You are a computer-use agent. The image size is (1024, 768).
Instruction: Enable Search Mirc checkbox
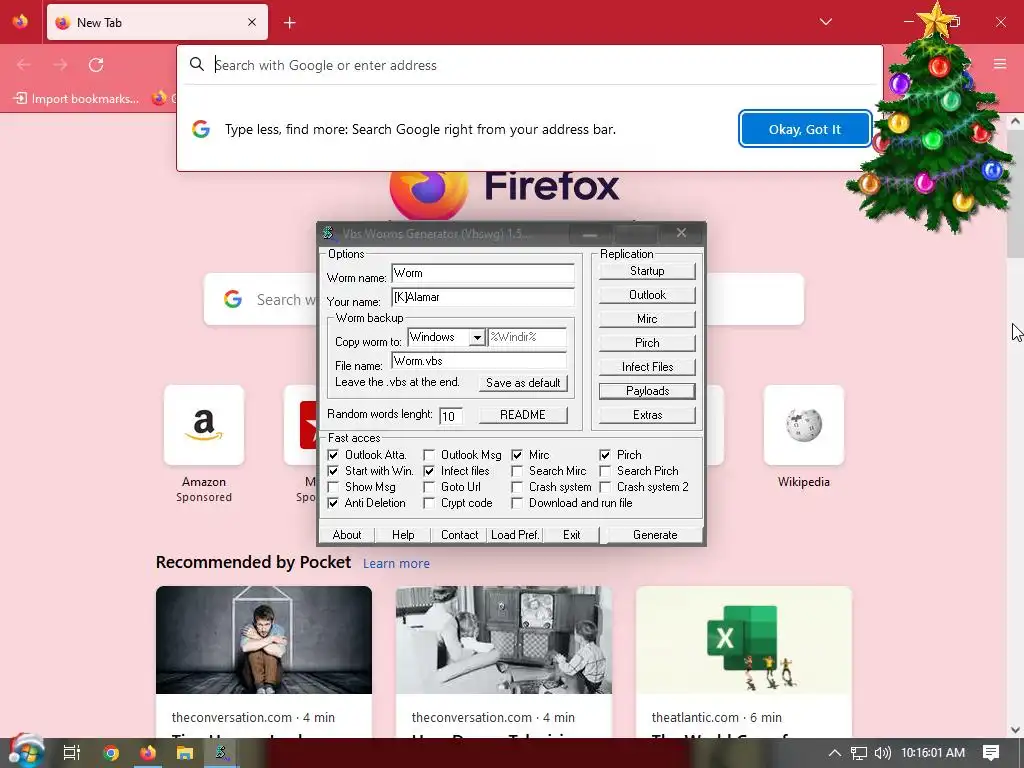point(517,471)
